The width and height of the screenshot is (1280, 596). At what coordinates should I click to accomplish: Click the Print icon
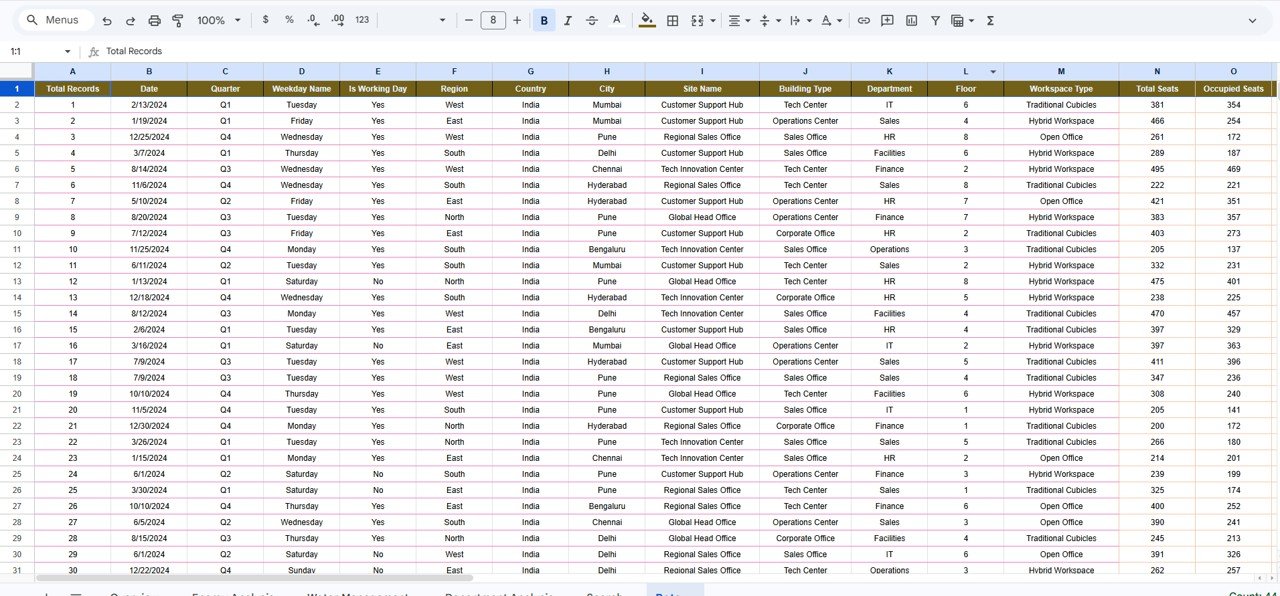click(153, 20)
